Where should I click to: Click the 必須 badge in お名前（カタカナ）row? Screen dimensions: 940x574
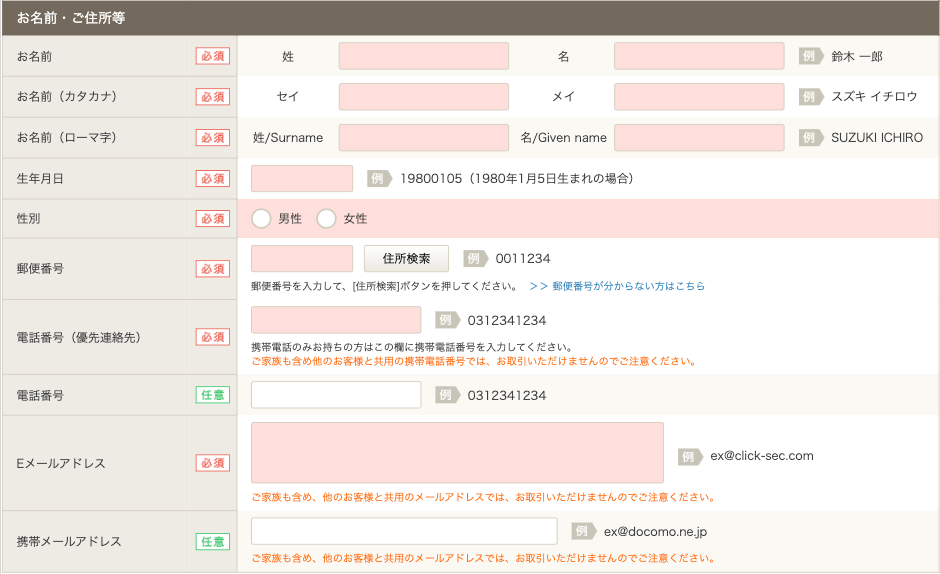pyautogui.click(x=213, y=97)
